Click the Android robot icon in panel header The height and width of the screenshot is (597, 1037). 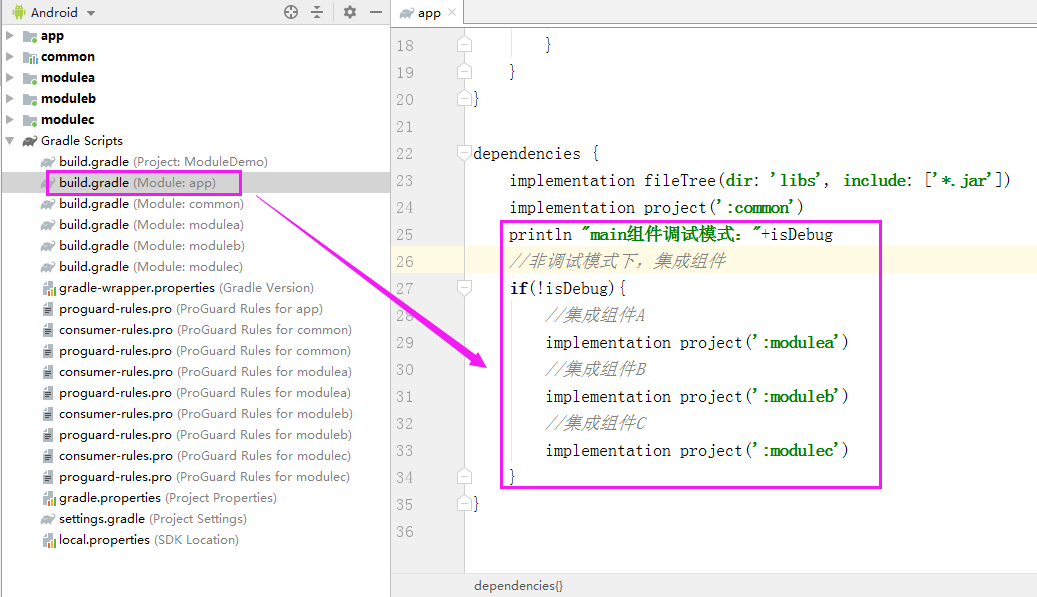[19, 12]
